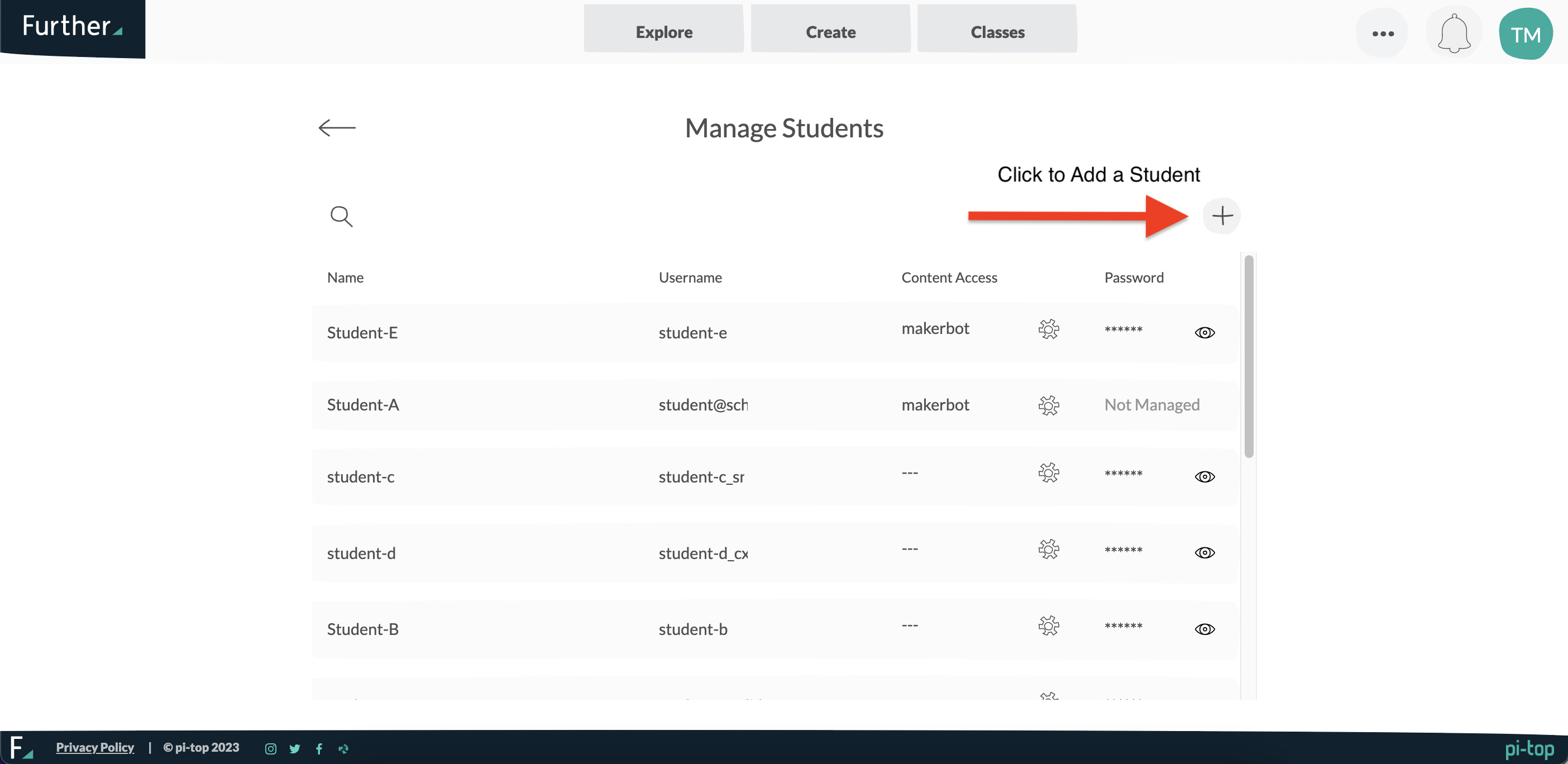
Task: Open the Privacy Policy link
Action: [94, 747]
